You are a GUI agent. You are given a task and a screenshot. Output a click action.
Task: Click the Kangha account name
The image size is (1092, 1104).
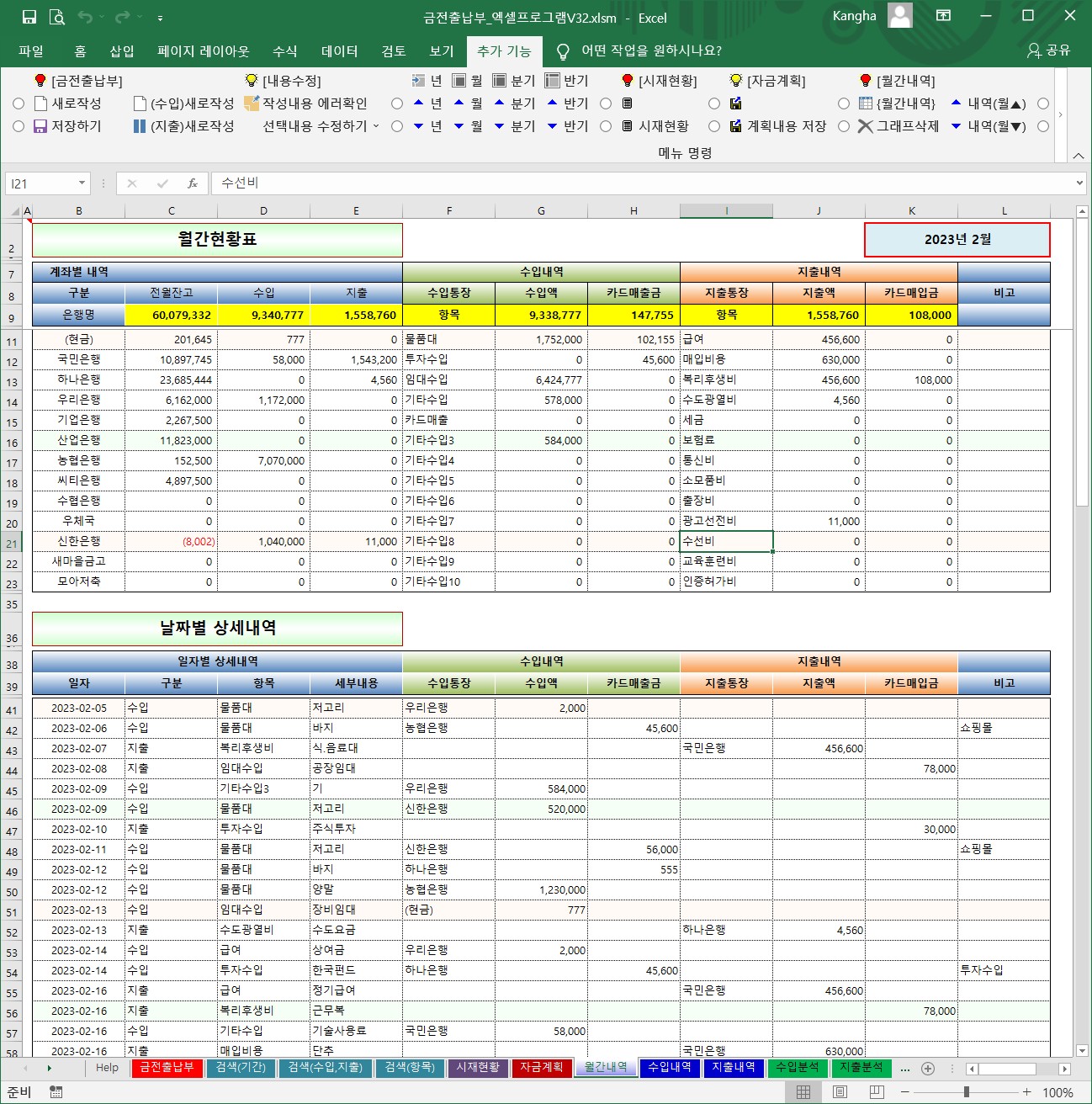tap(854, 16)
